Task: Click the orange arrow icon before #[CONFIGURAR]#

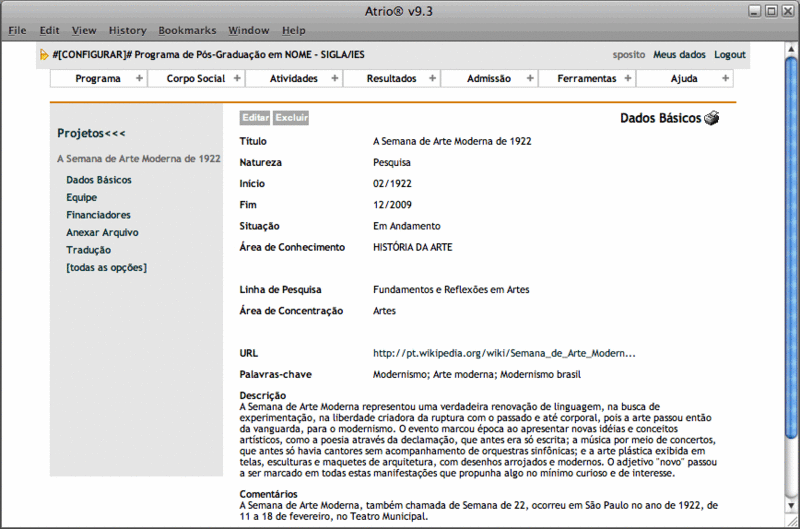Action: (44, 54)
